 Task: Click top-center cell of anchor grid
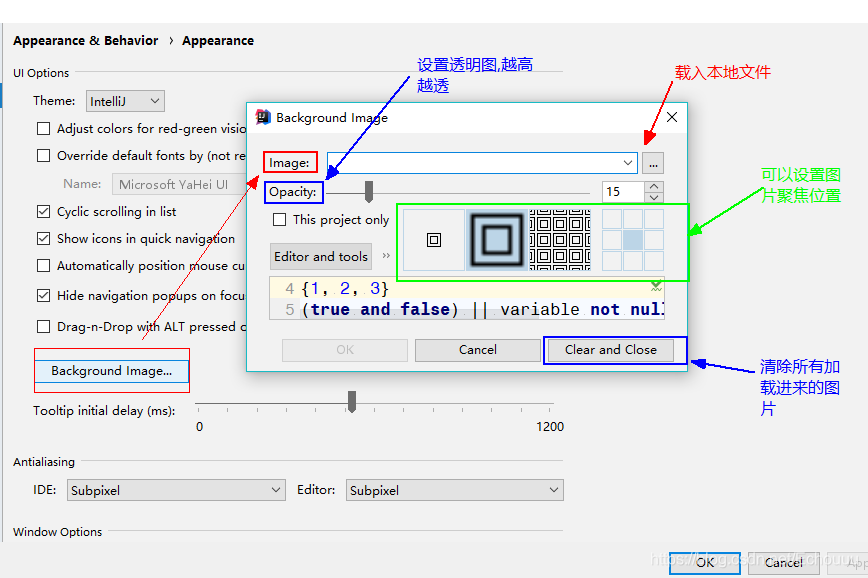(x=633, y=219)
